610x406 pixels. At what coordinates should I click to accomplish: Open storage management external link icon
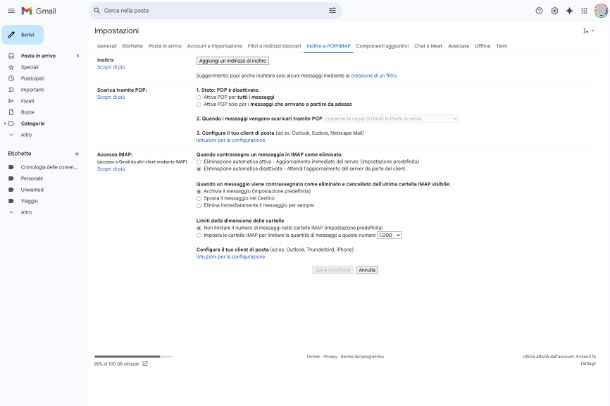pyautogui.click(x=145, y=364)
